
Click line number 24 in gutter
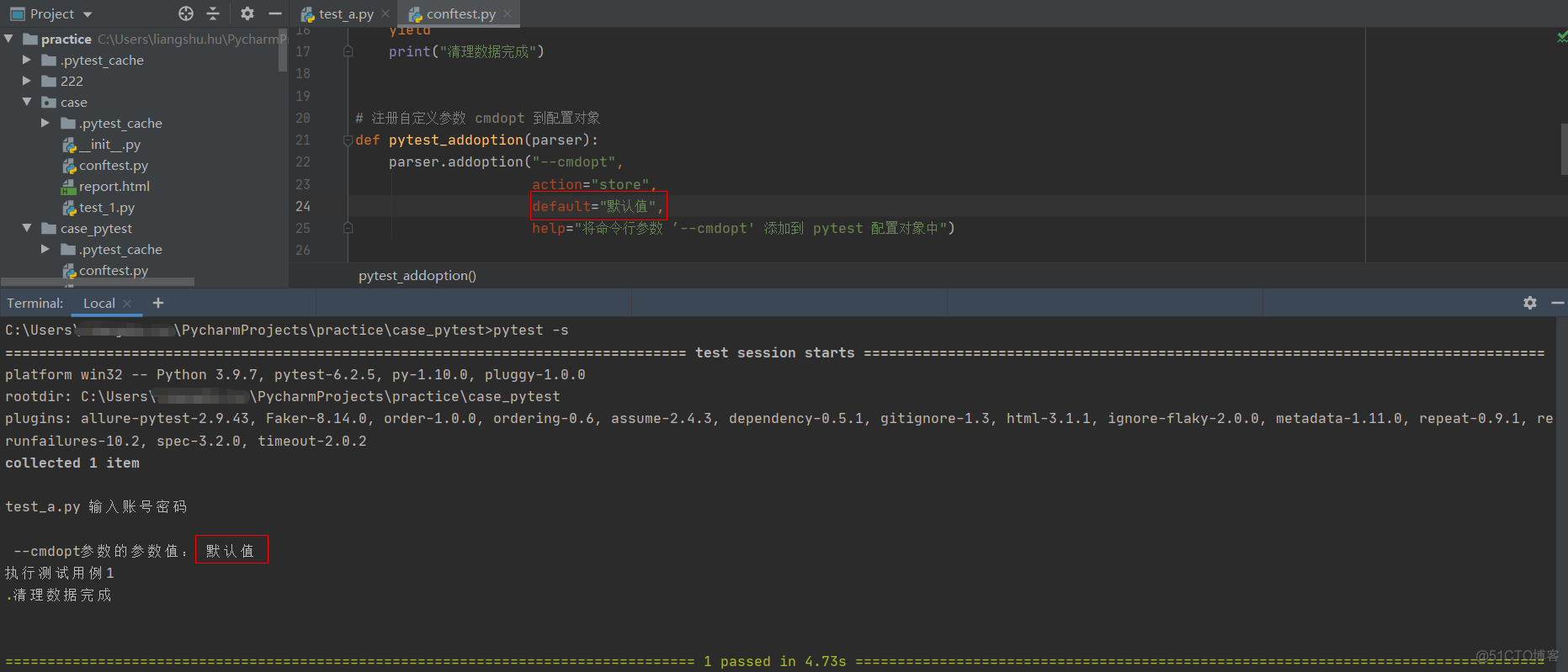coord(303,206)
